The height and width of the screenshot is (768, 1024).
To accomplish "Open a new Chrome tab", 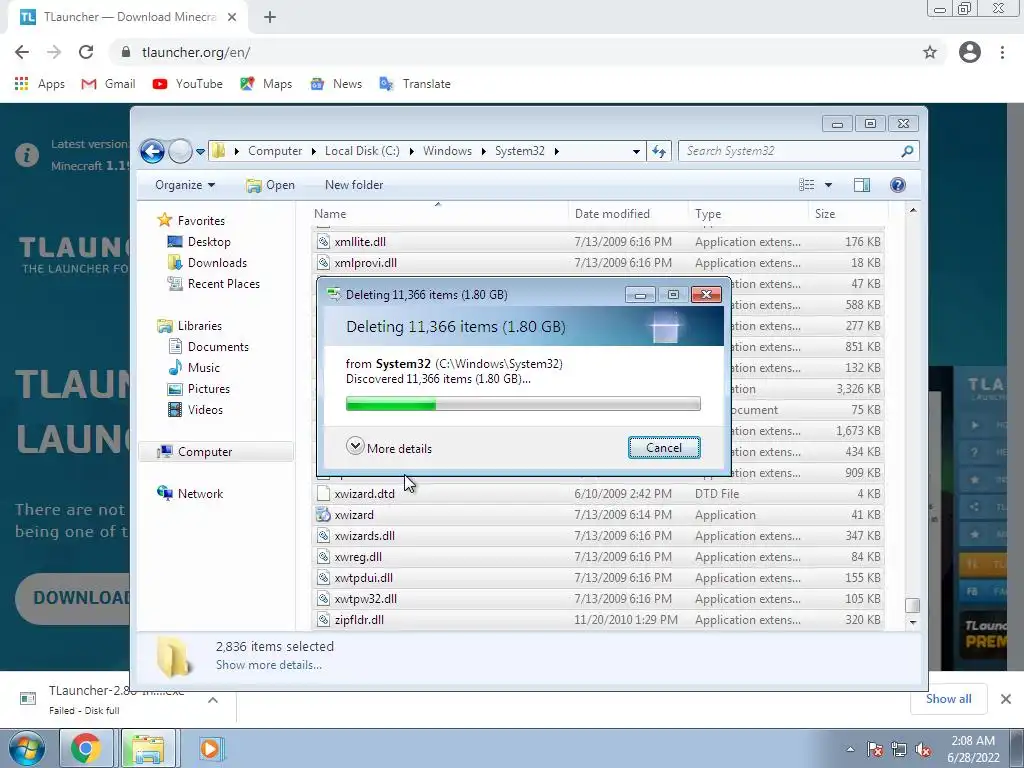I will (x=270, y=18).
